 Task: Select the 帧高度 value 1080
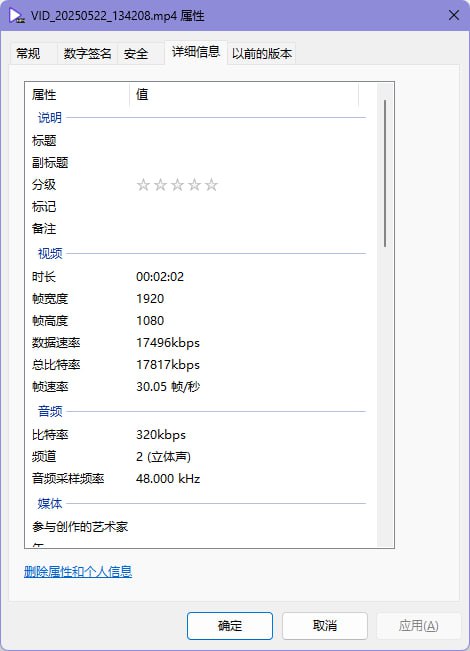tap(150, 321)
